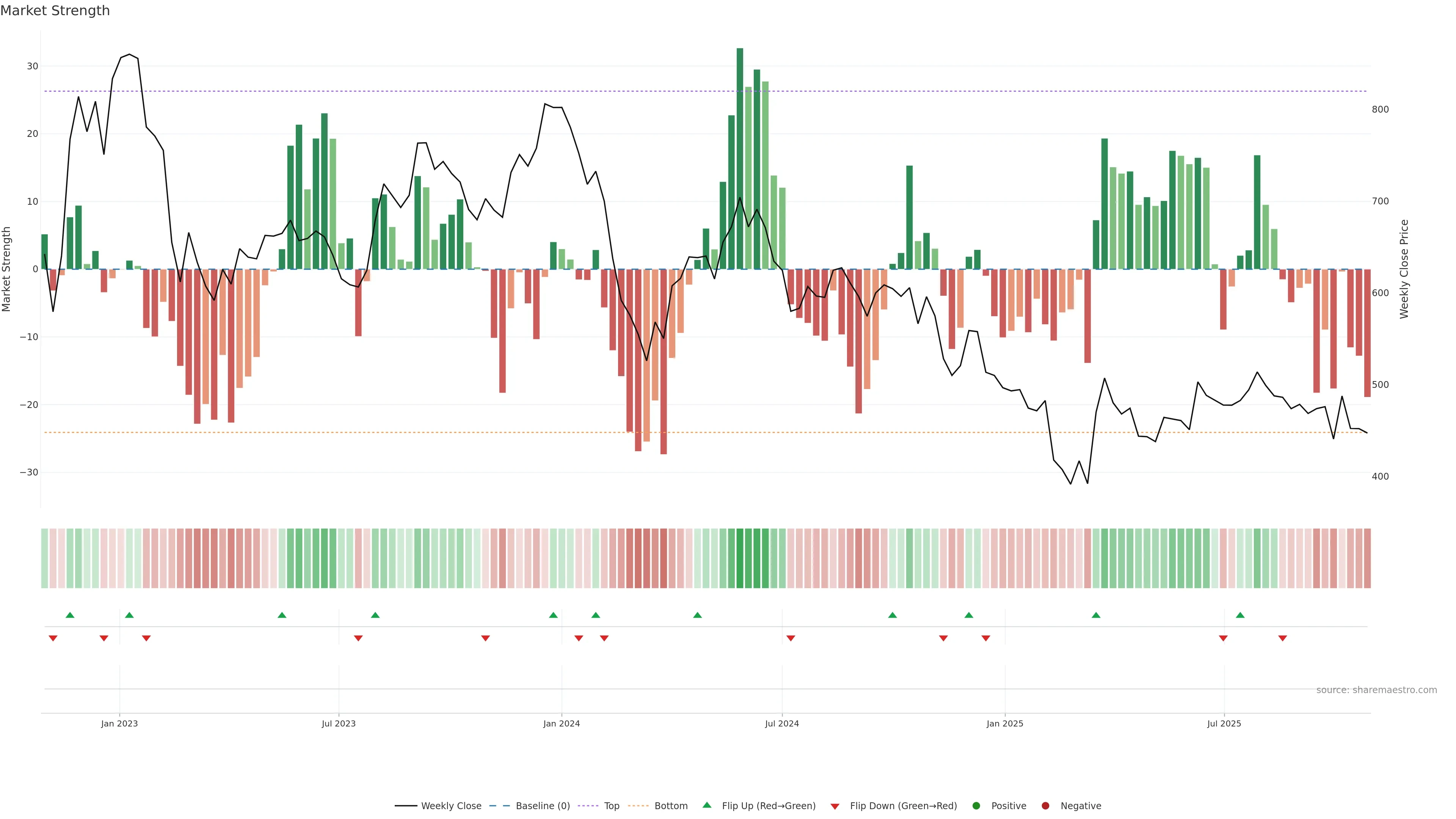Click the Jul 2023 x-axis label
Viewport: 1456px width, 819px height.
339,723
